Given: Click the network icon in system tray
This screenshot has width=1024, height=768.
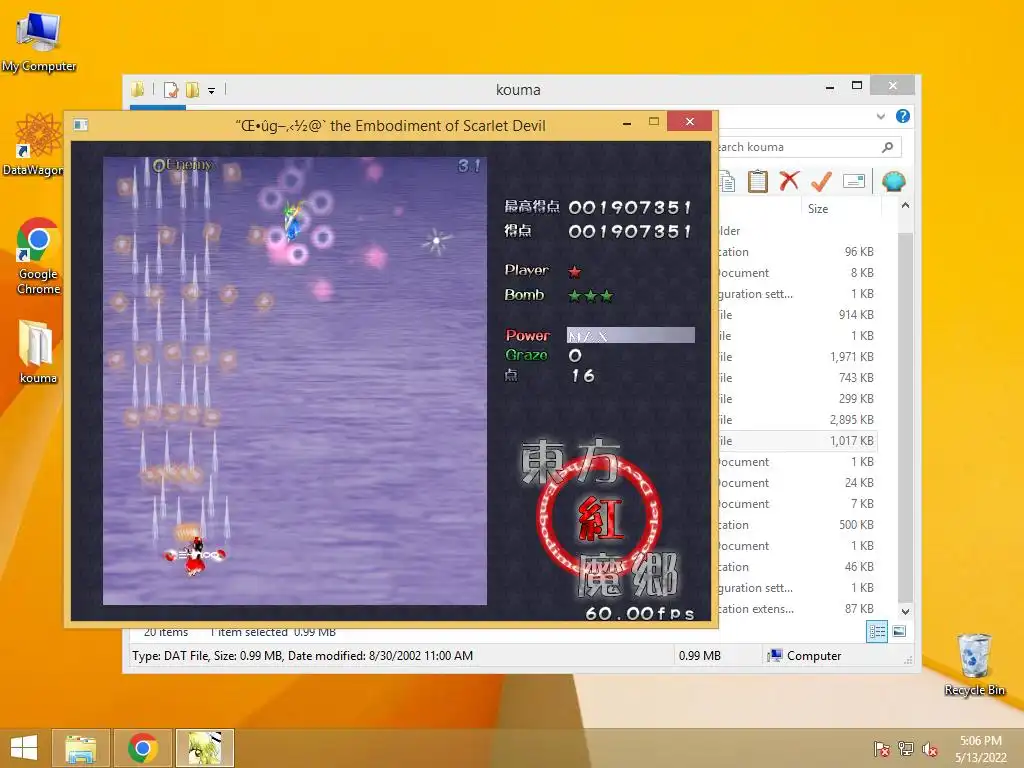Looking at the screenshot, I should coord(906,749).
